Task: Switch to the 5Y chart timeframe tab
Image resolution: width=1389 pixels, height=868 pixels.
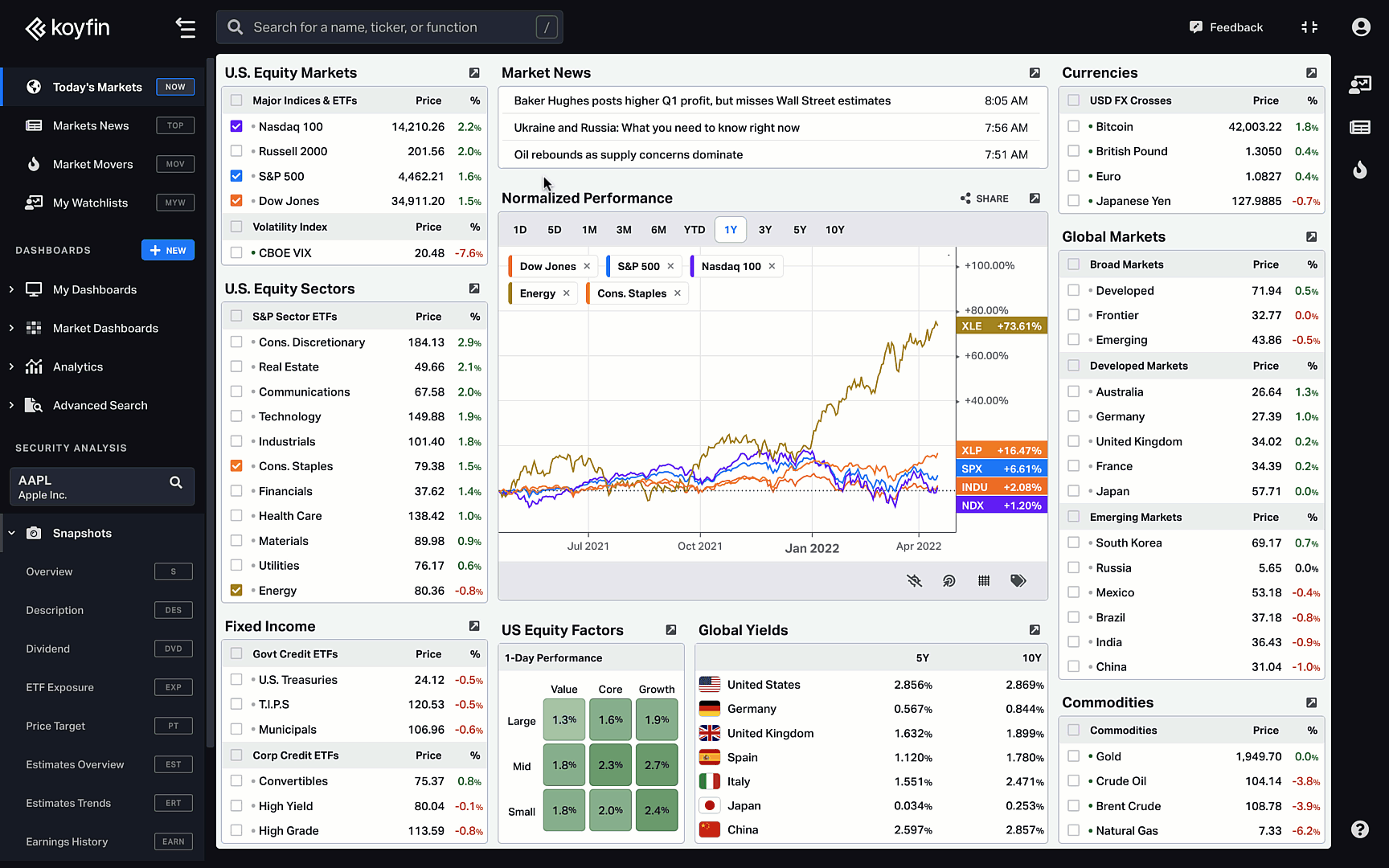Action: click(x=800, y=229)
